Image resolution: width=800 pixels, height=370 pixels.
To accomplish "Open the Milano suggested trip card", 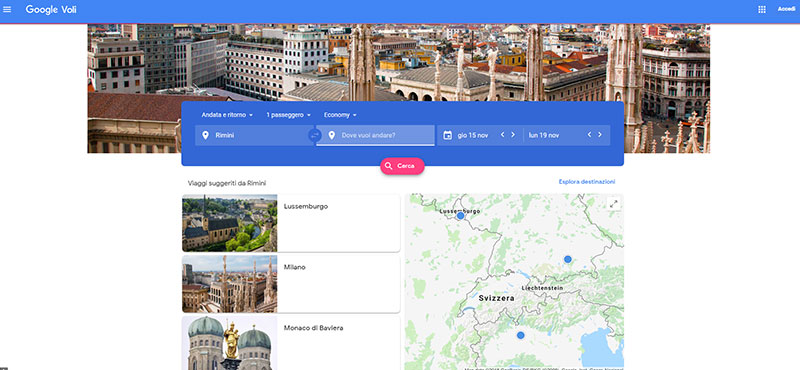I will 291,284.
